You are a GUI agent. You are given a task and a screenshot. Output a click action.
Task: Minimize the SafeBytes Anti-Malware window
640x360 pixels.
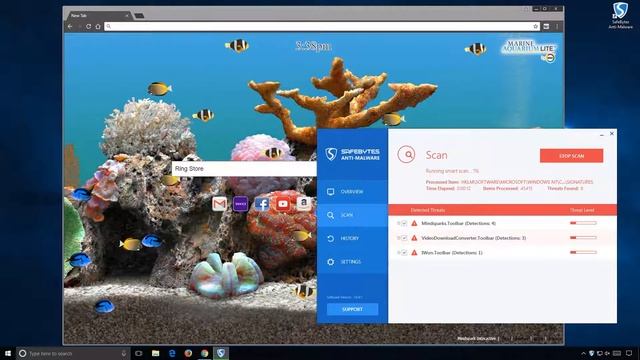click(x=602, y=134)
